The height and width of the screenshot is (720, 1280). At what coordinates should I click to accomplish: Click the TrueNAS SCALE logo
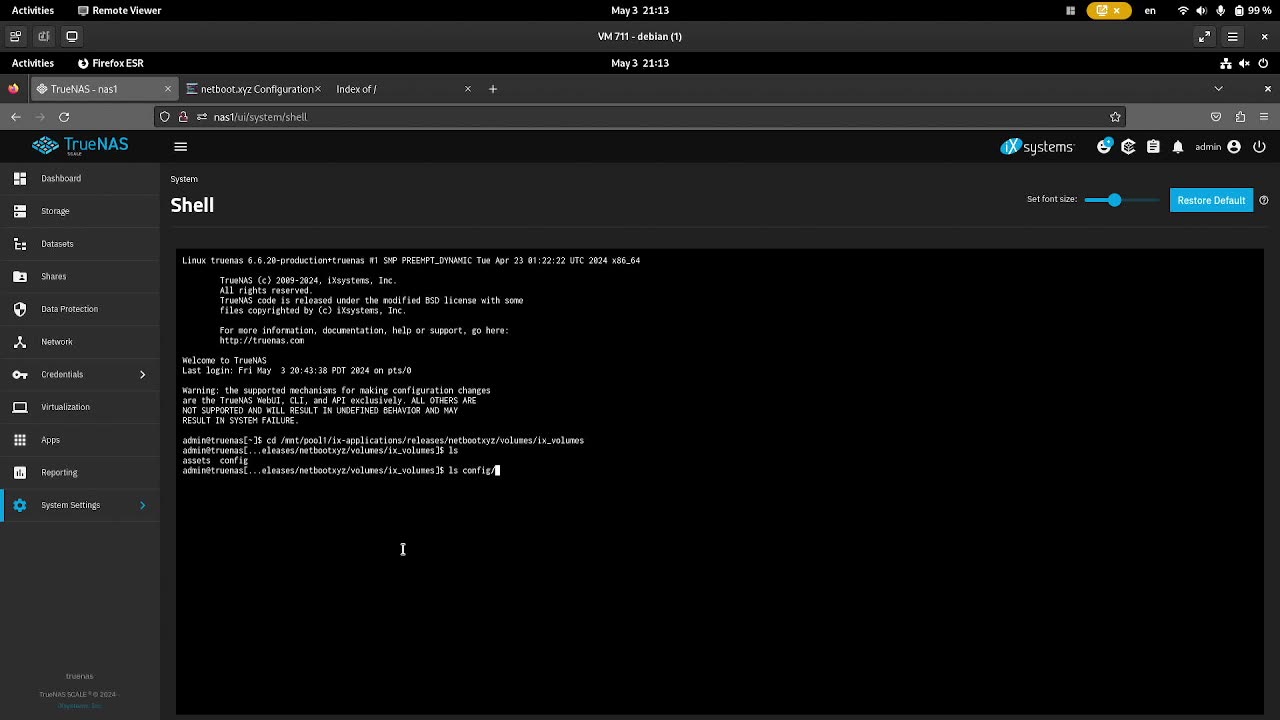tap(80, 146)
